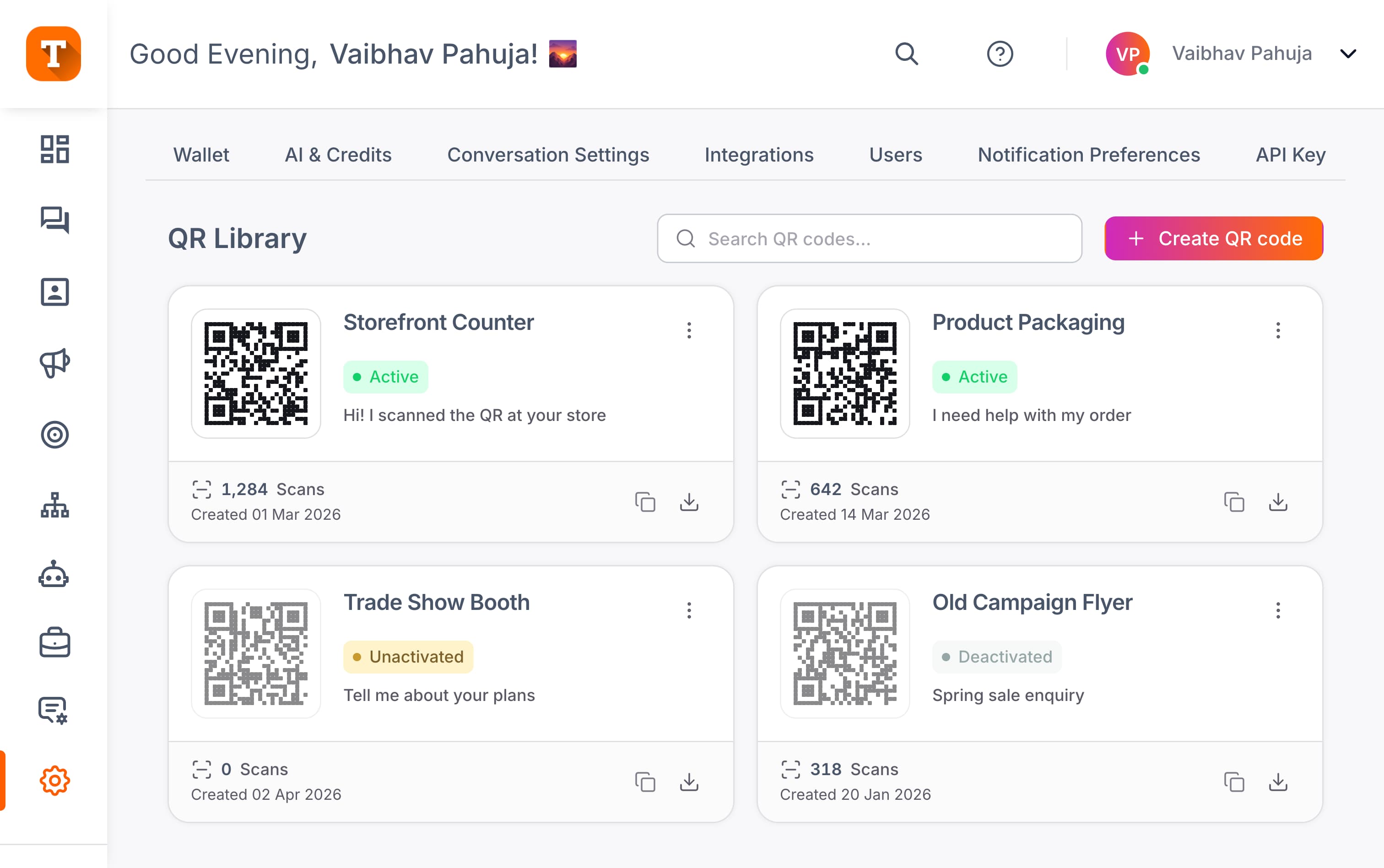The height and width of the screenshot is (868, 1384).
Task: Click the Trade Show Booth QR thumbnail
Action: [x=256, y=653]
